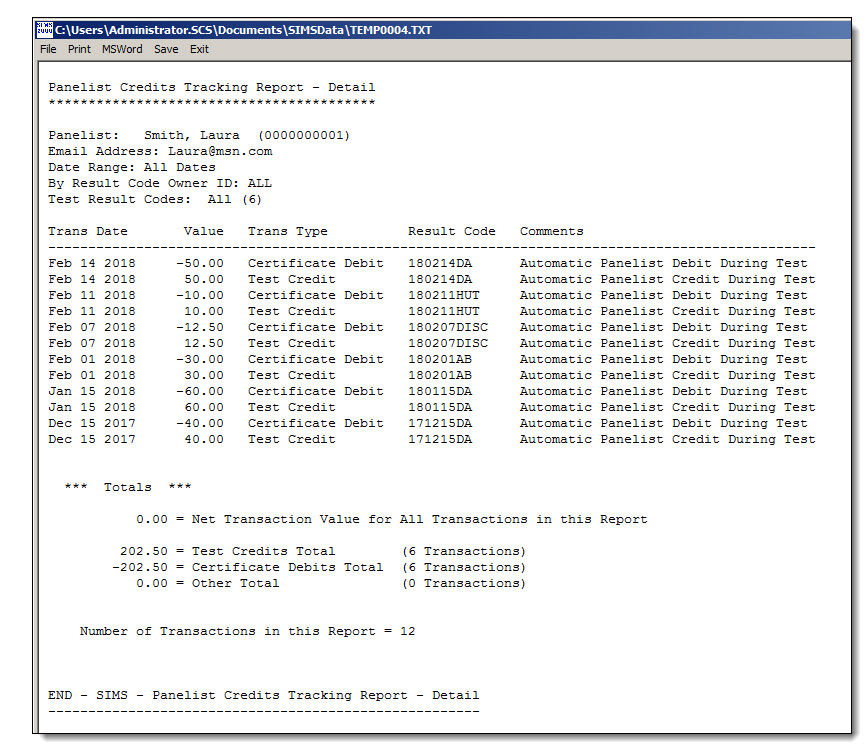
Task: Click the "By Result Code Owner ID: ALL" line
Action: point(160,184)
